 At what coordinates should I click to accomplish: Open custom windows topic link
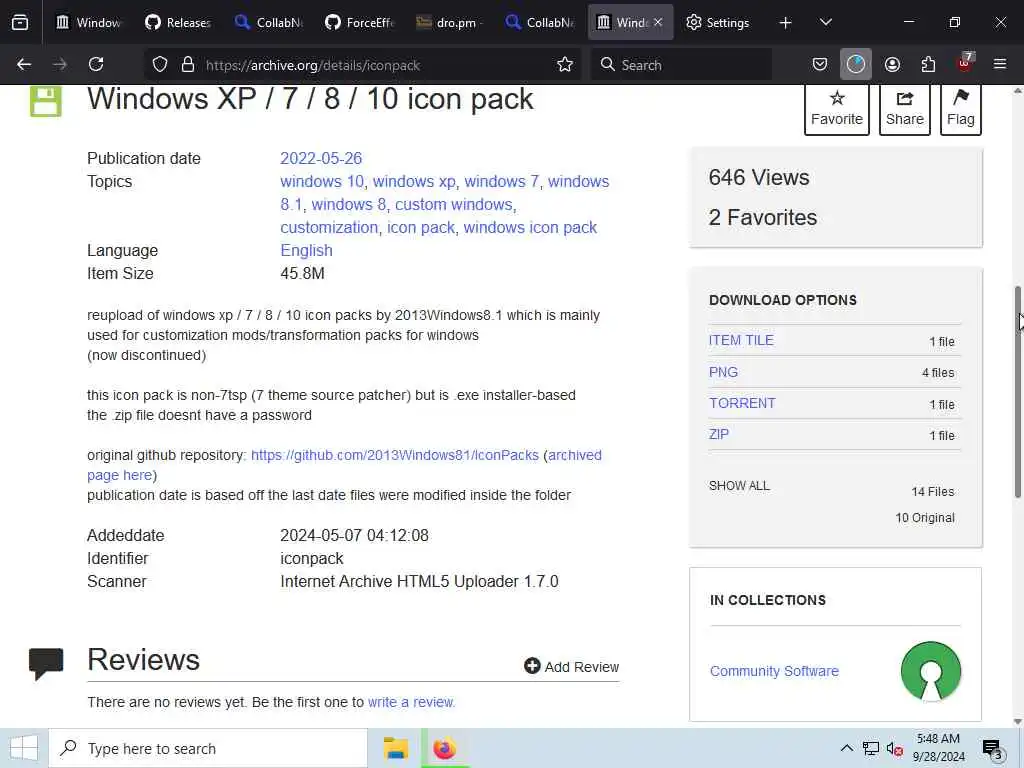454,204
